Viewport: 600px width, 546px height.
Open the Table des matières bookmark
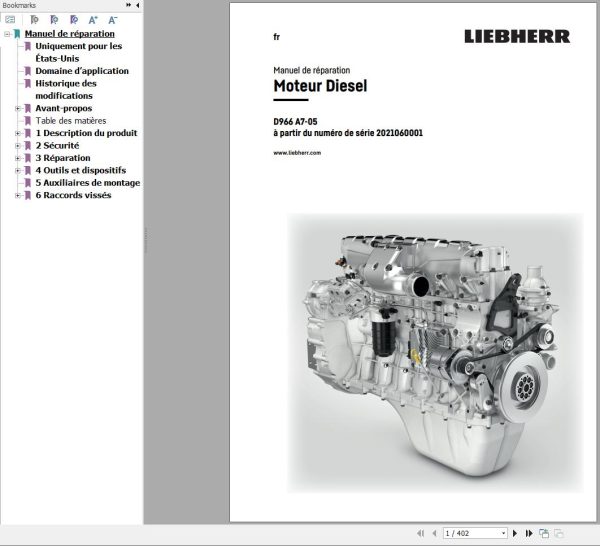click(x=71, y=121)
